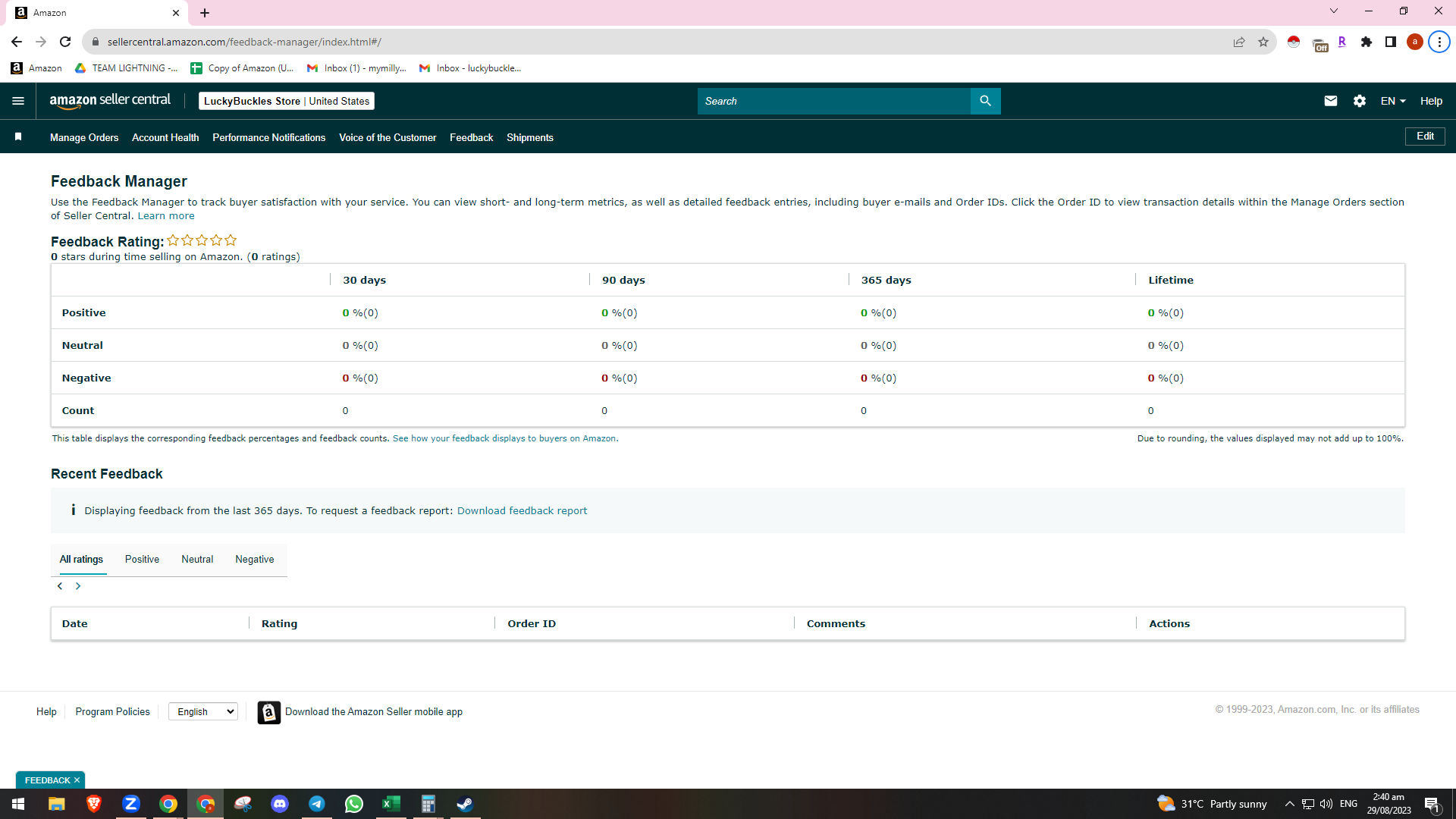Viewport: 1456px width, 819px height.
Task: Open Excel from the taskbar
Action: coord(391,804)
